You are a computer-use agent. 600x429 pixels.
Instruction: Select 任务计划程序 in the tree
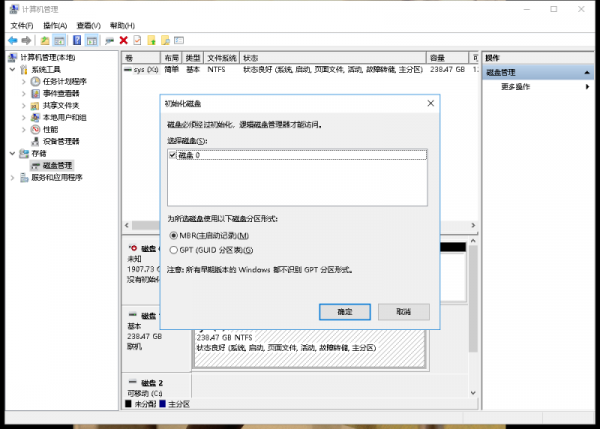pyautogui.click(x=65, y=81)
